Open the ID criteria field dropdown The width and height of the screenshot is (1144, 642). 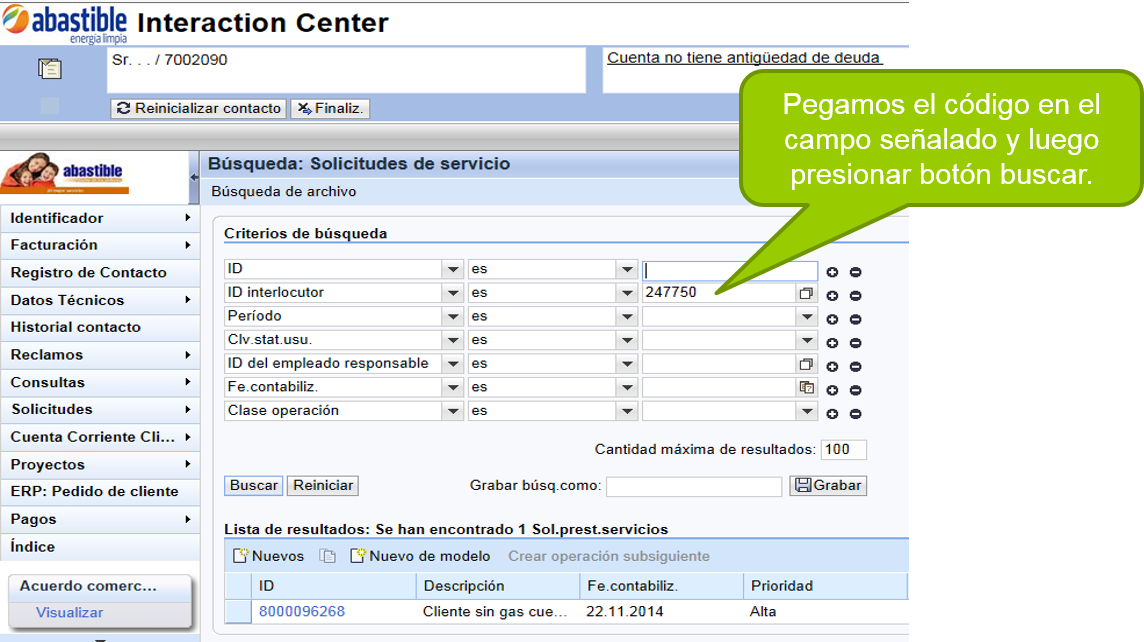[452, 269]
